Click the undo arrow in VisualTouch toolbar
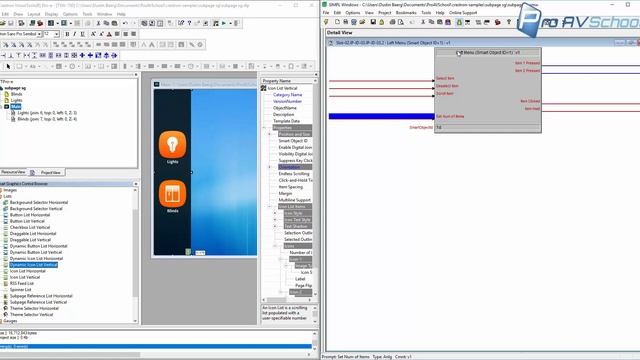Screen dimensions: 640x360 125,23
